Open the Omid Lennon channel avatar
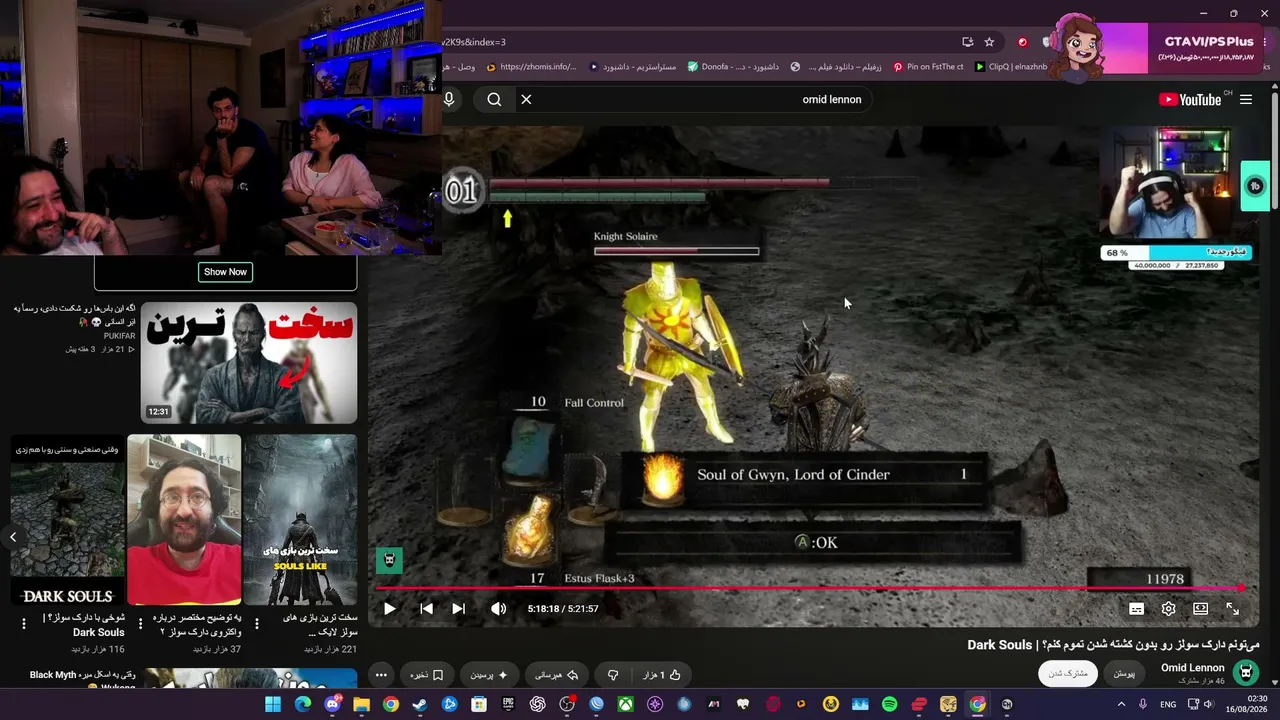This screenshot has width=1280, height=720. point(1245,672)
